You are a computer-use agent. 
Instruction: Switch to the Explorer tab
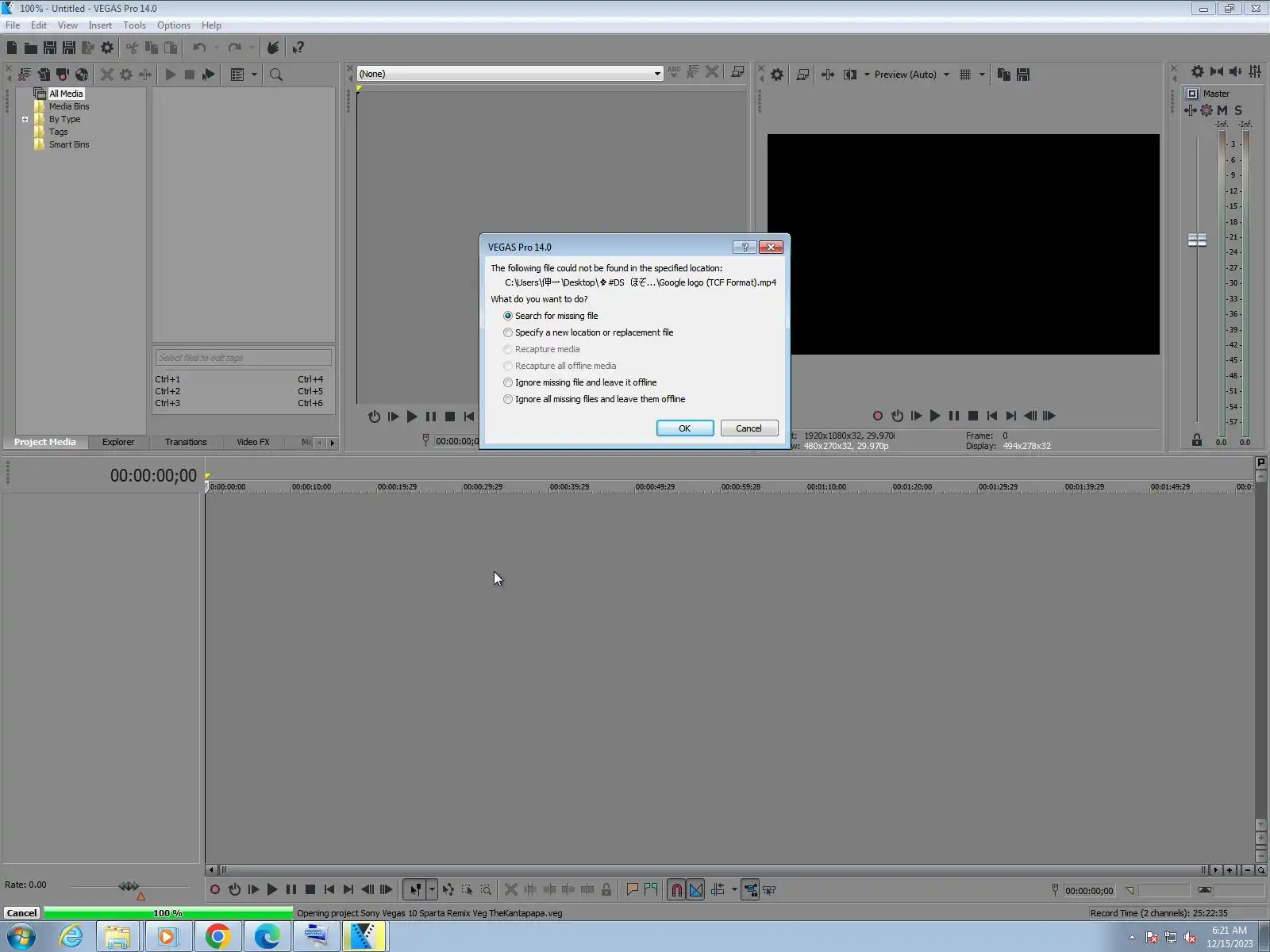tap(118, 442)
